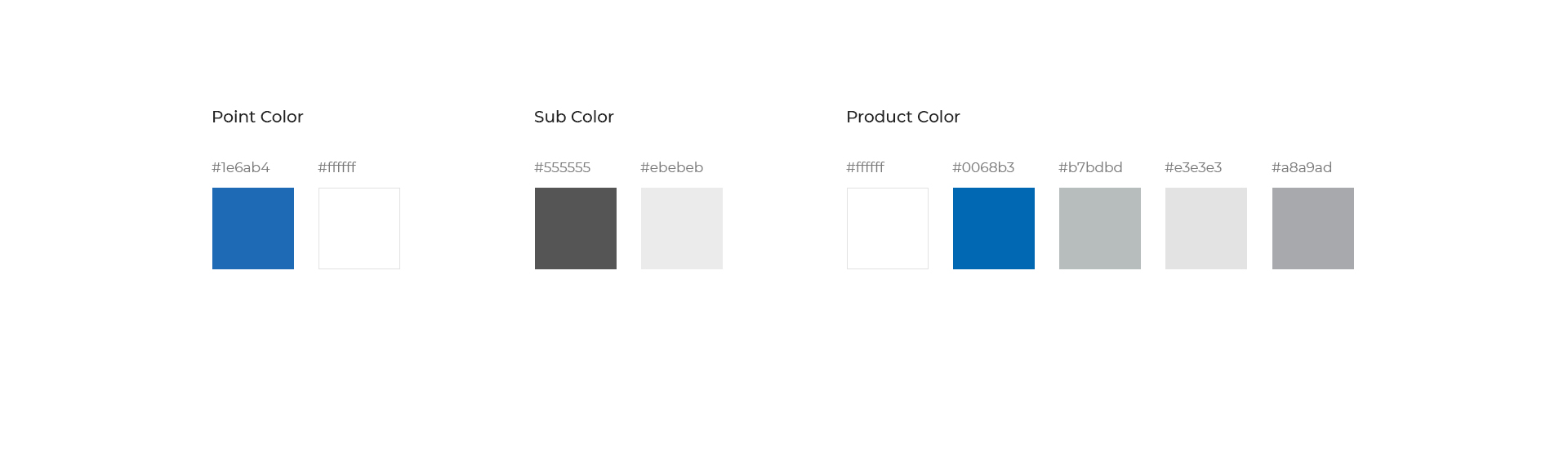1568x457 pixels.
Task: Select the #a8a9ad medium gray swatch
Action: point(1313,228)
